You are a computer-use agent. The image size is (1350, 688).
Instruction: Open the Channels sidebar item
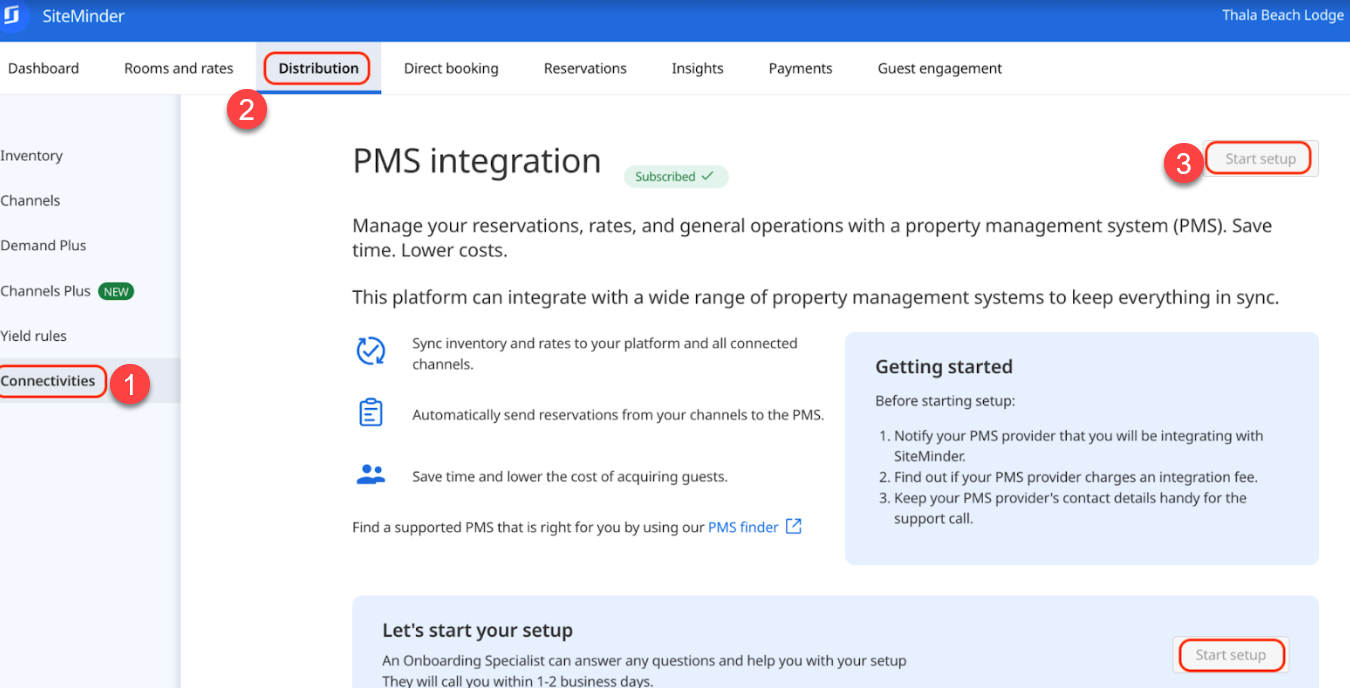30,200
